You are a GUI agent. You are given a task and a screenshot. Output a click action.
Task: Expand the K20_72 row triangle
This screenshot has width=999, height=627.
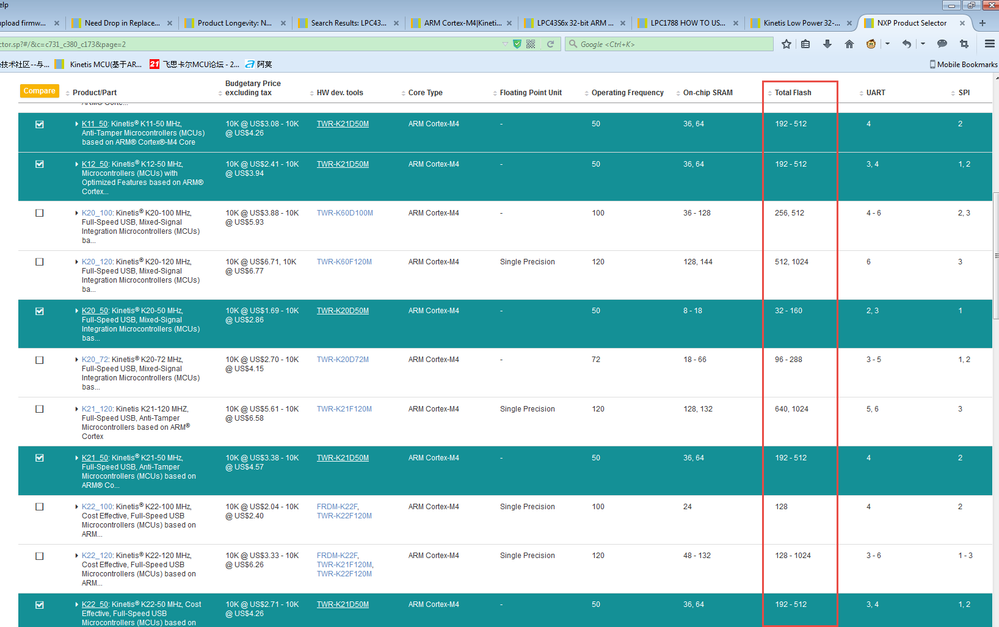pos(77,360)
